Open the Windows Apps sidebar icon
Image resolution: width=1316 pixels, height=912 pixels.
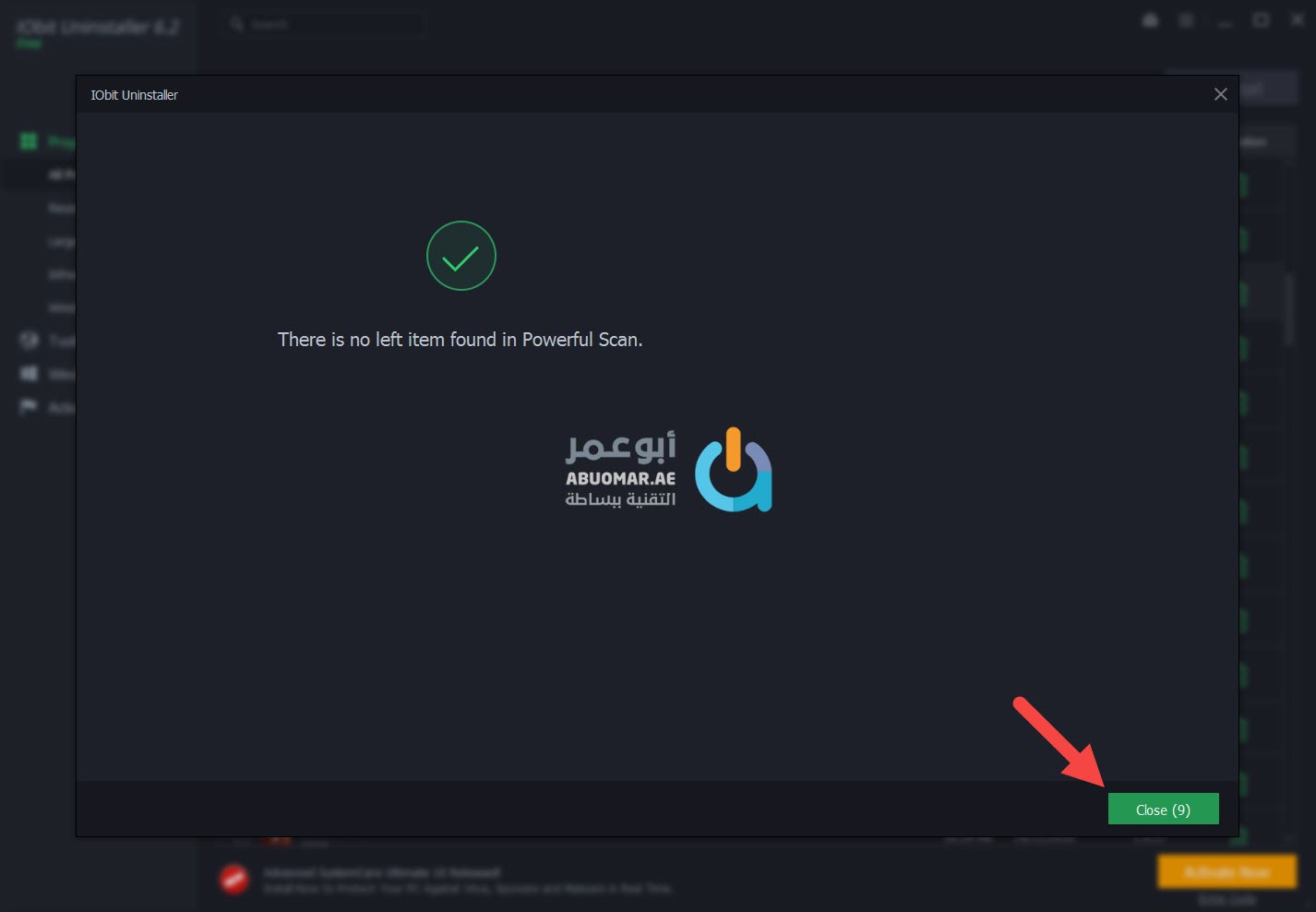(29, 374)
